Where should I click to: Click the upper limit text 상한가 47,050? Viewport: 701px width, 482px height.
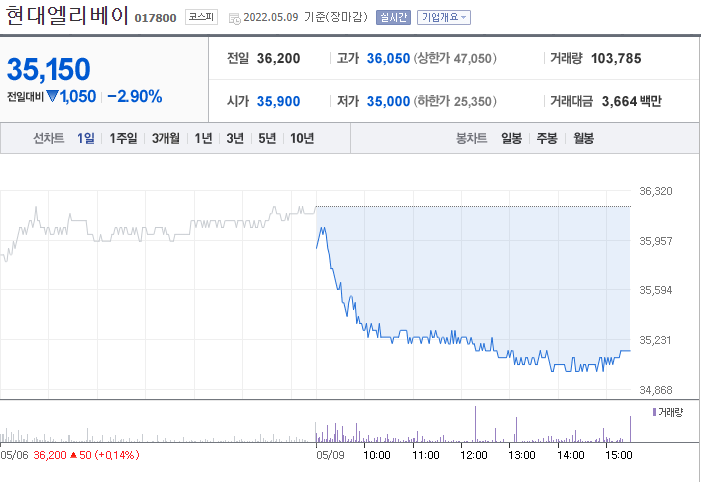[x=455, y=58]
